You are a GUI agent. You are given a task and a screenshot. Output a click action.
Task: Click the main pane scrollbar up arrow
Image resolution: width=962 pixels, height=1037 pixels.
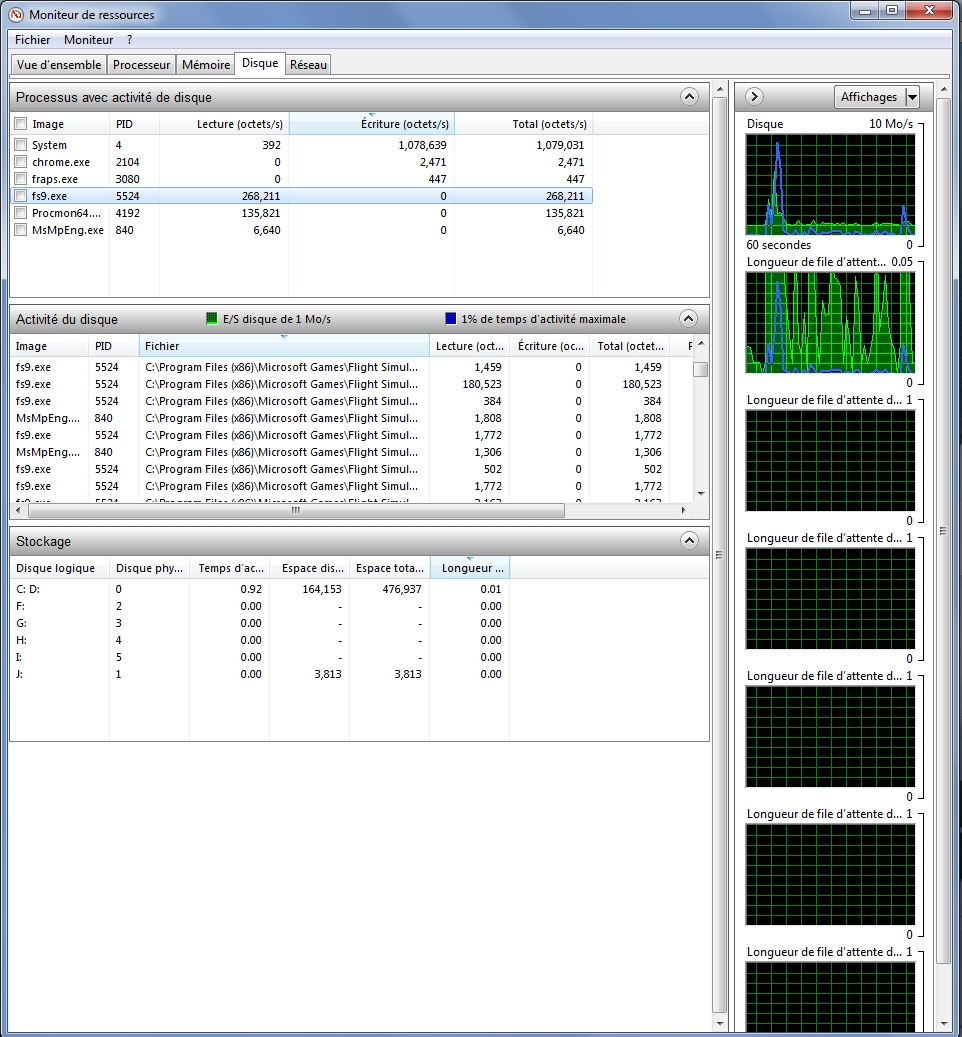720,89
